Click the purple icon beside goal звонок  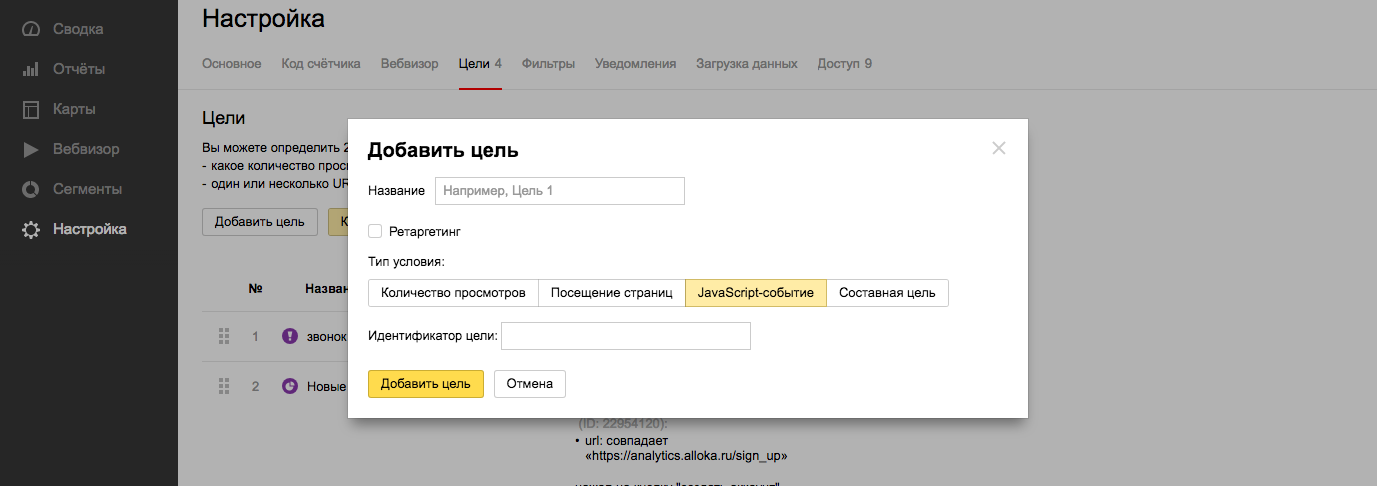(290, 336)
